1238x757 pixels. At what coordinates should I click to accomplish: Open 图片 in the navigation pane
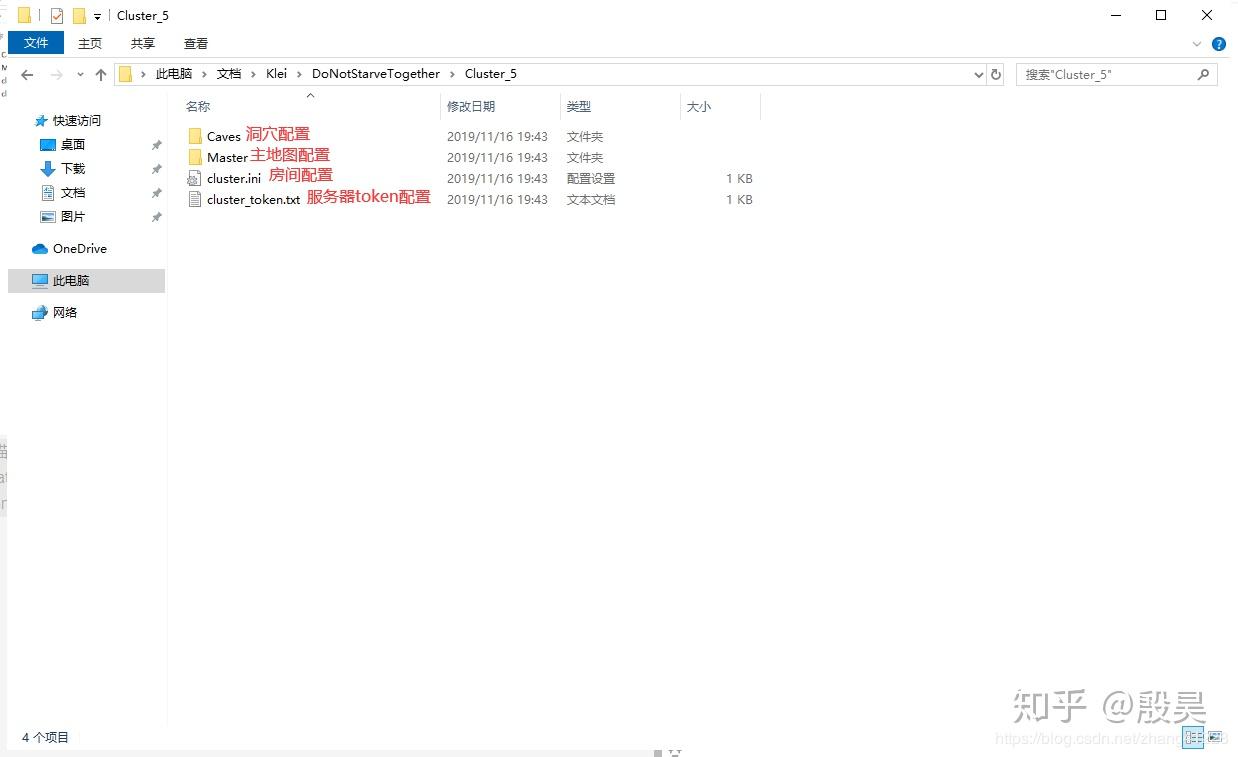tap(73, 216)
